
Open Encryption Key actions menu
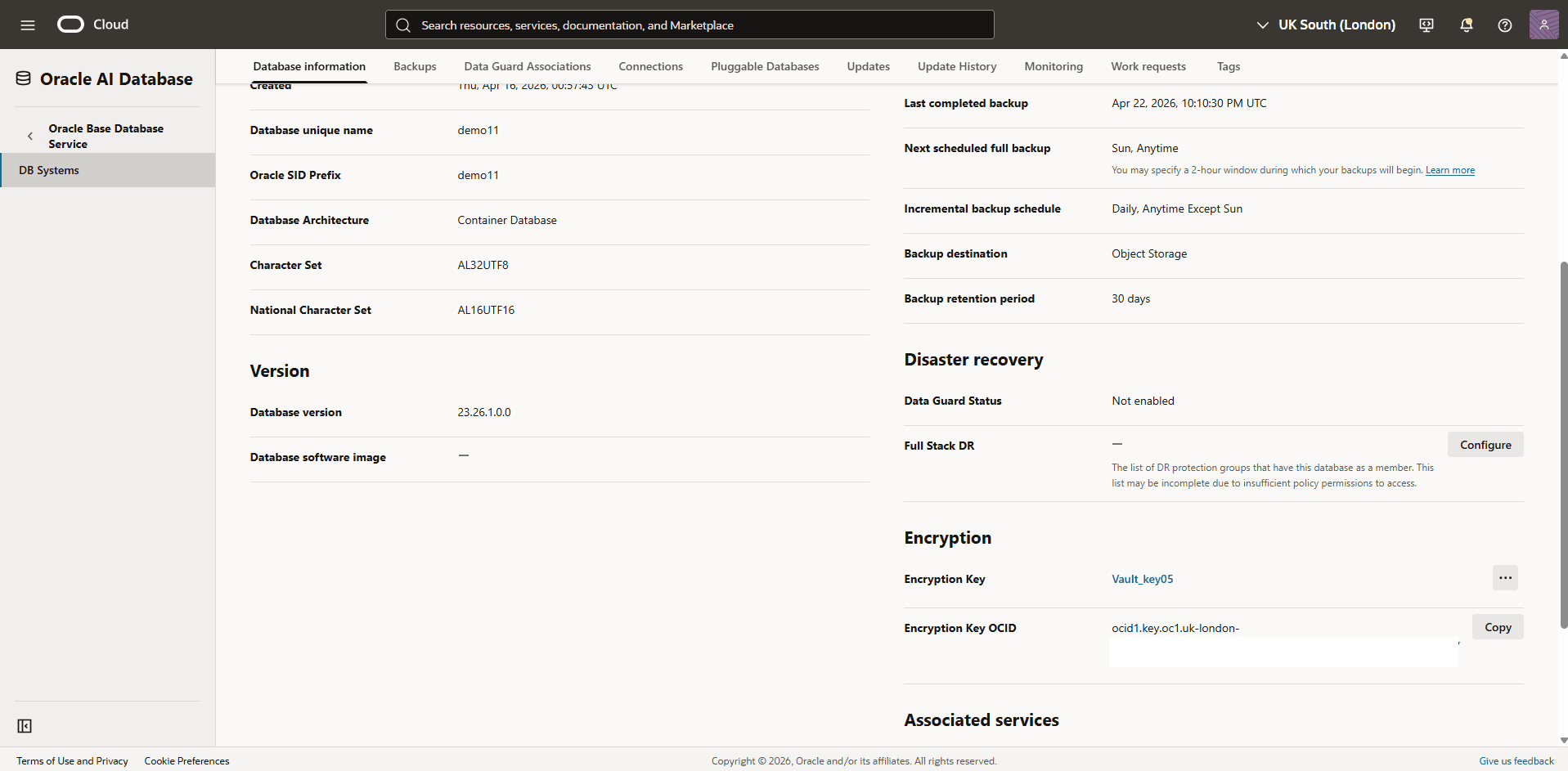pos(1505,578)
